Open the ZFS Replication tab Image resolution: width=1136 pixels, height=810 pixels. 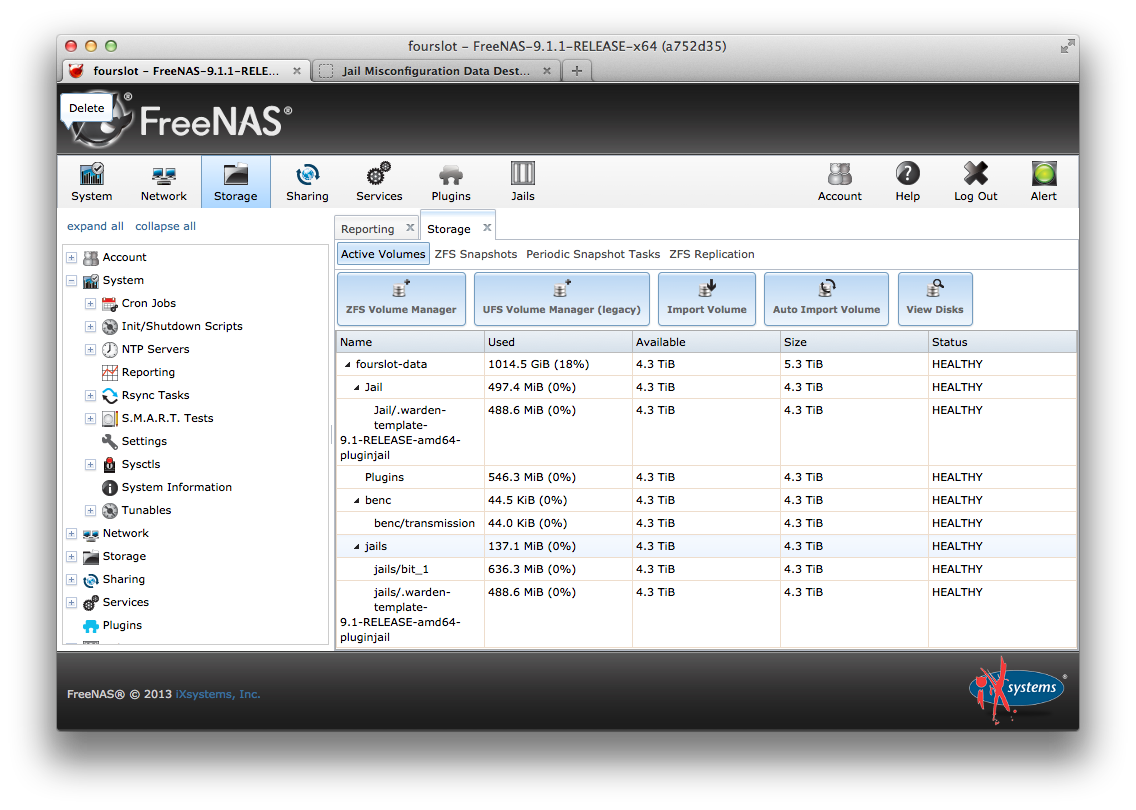coord(711,254)
